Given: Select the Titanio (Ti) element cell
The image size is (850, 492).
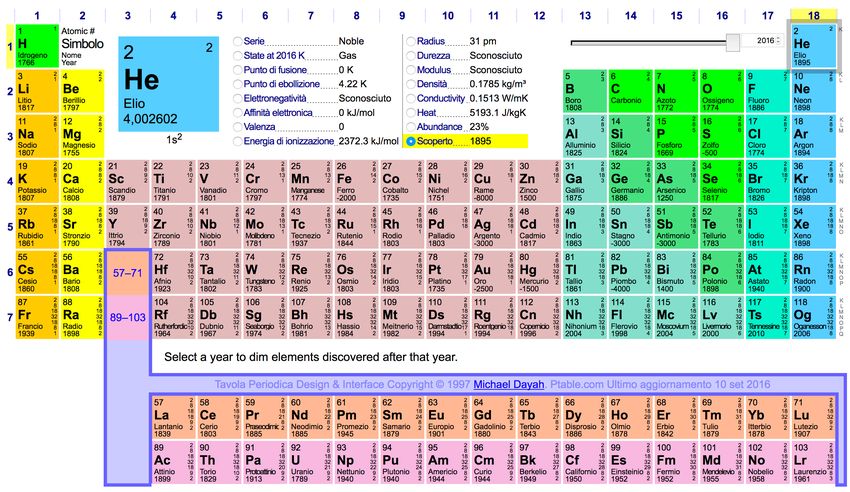Looking at the screenshot, I should pyautogui.click(x=173, y=182).
